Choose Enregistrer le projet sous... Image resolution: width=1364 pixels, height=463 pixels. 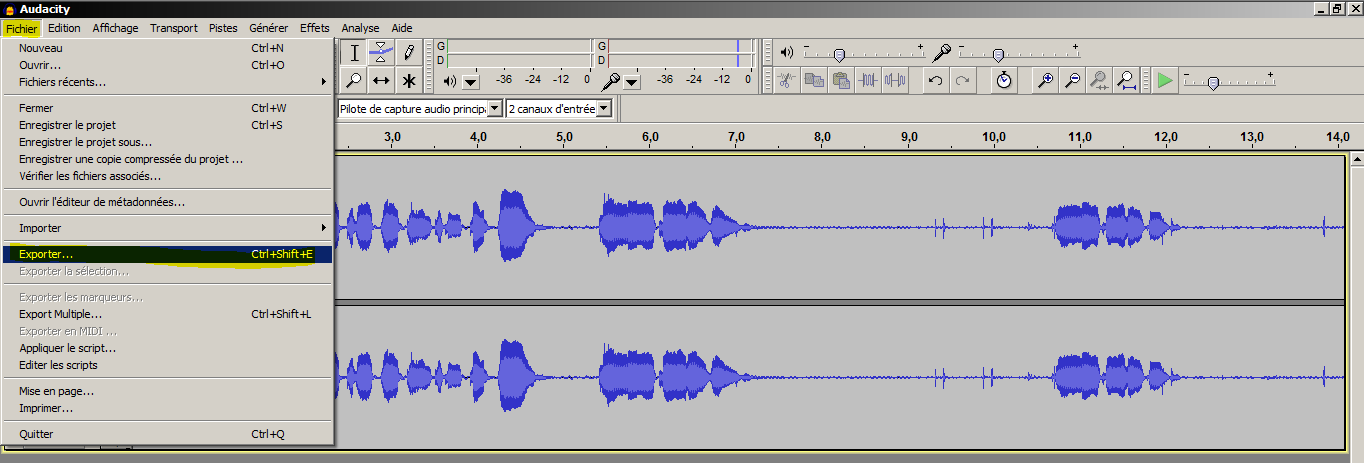point(168,142)
